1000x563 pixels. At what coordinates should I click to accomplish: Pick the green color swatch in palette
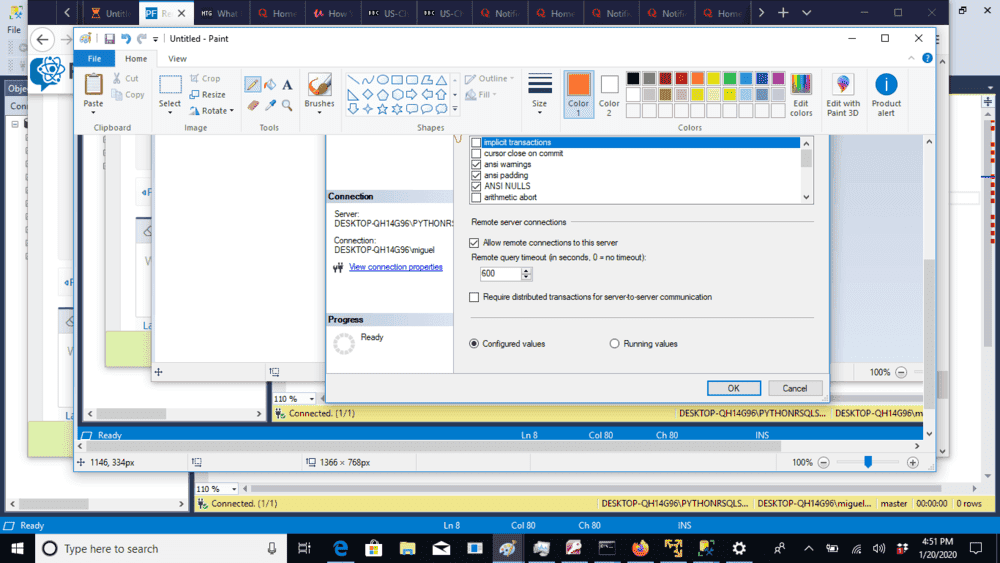[730, 78]
